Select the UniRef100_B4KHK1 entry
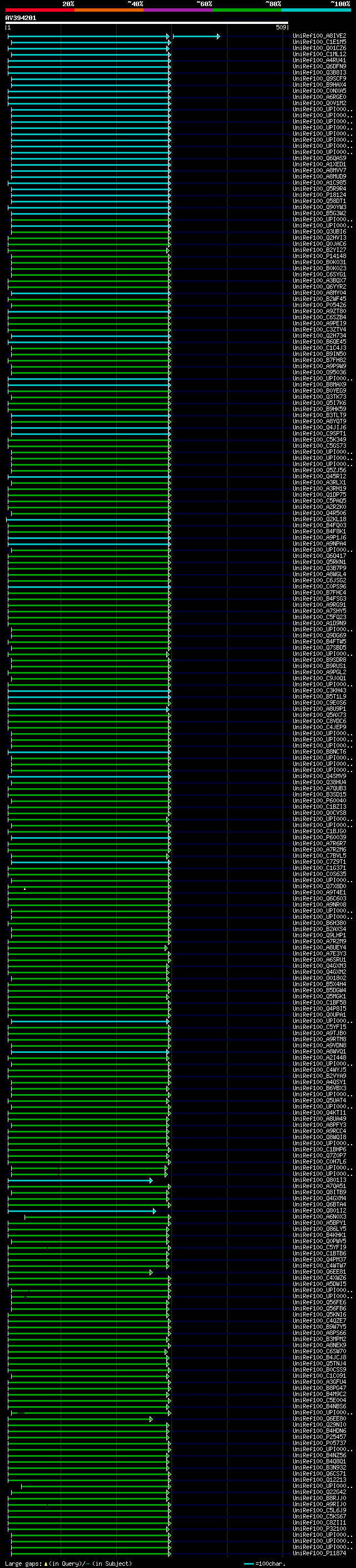Screen dimensions: 356x1568 [319, 1234]
